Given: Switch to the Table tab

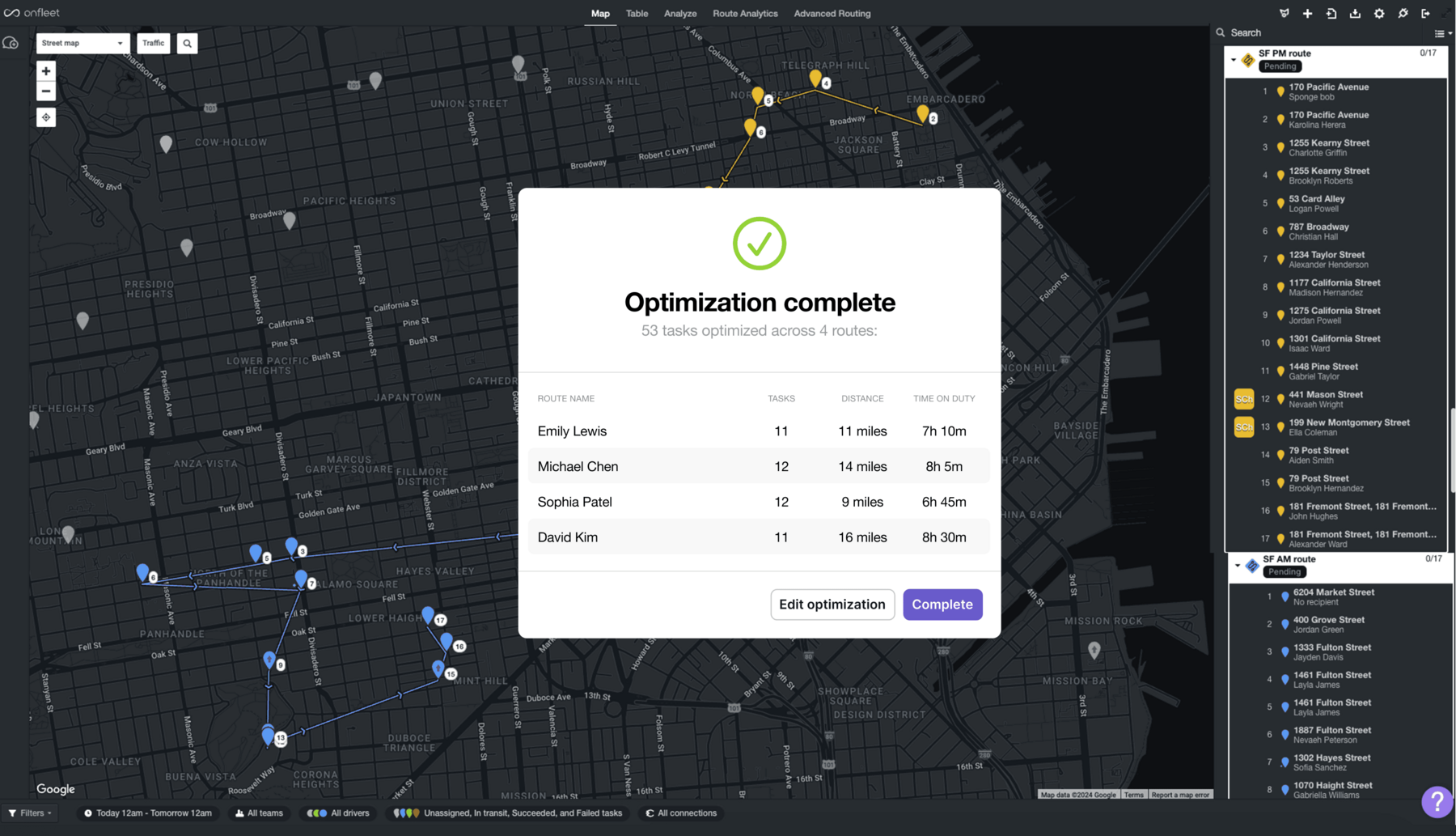Looking at the screenshot, I should (x=637, y=14).
